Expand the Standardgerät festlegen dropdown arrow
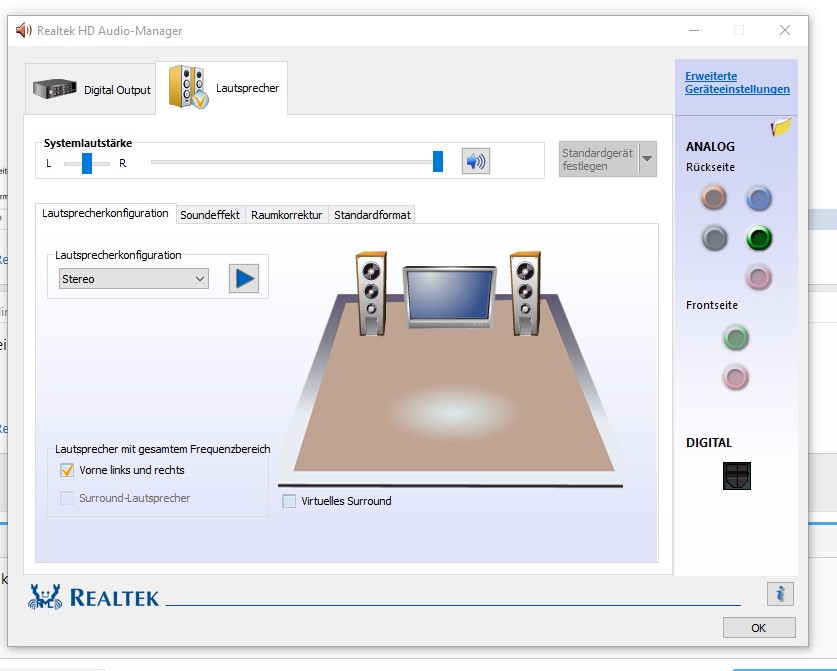Image resolution: width=837 pixels, height=671 pixels. pyautogui.click(x=647, y=159)
